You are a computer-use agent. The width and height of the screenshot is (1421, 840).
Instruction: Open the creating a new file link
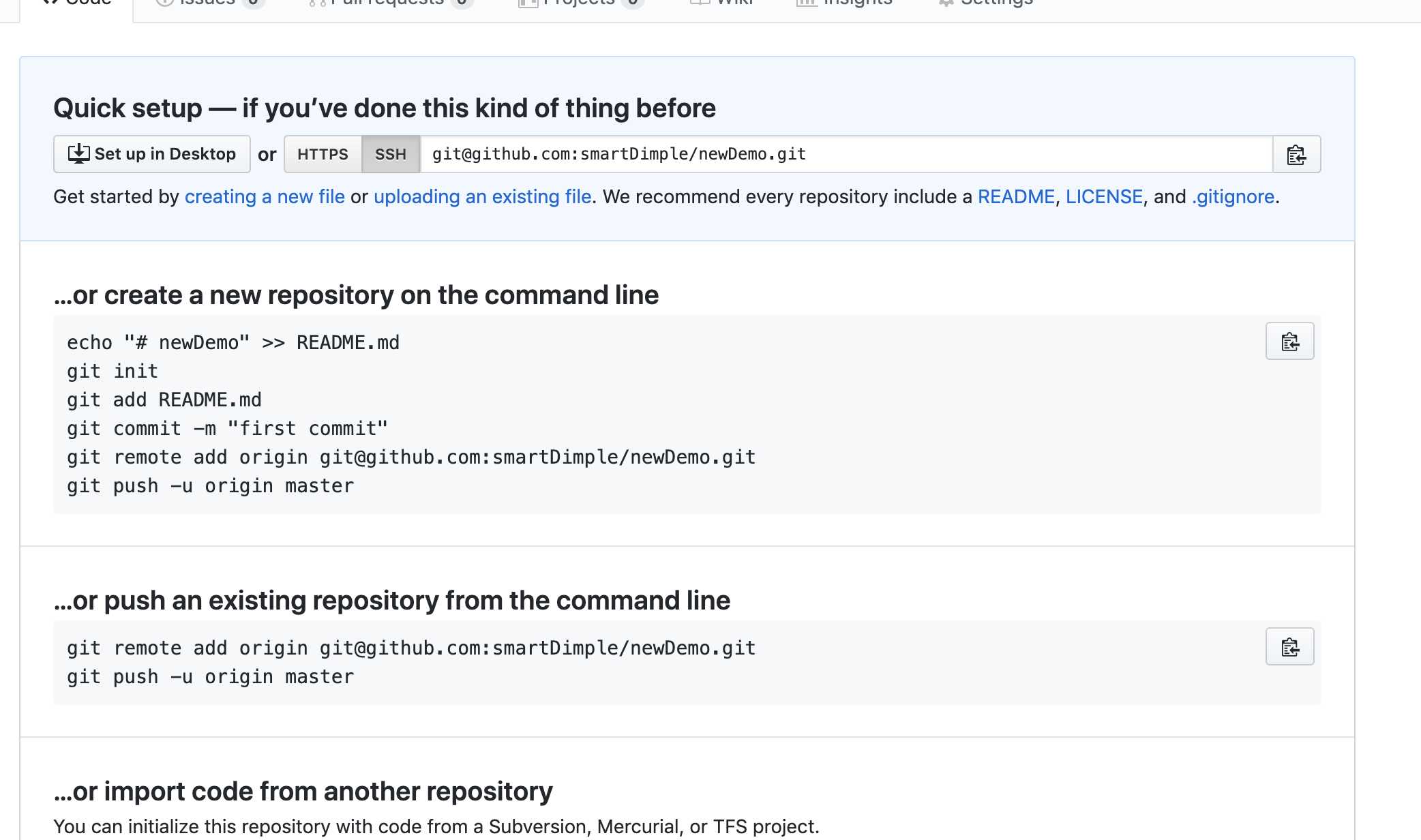pos(265,196)
